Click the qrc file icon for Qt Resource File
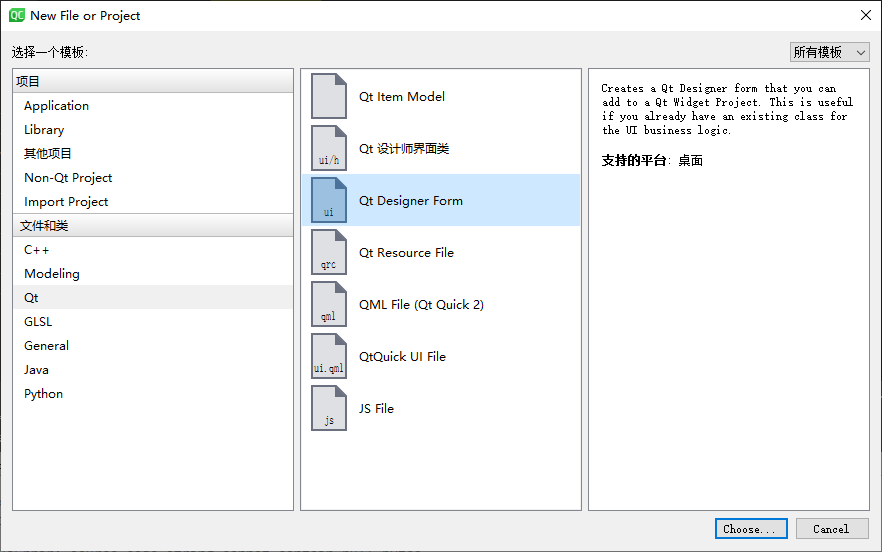 tap(329, 252)
